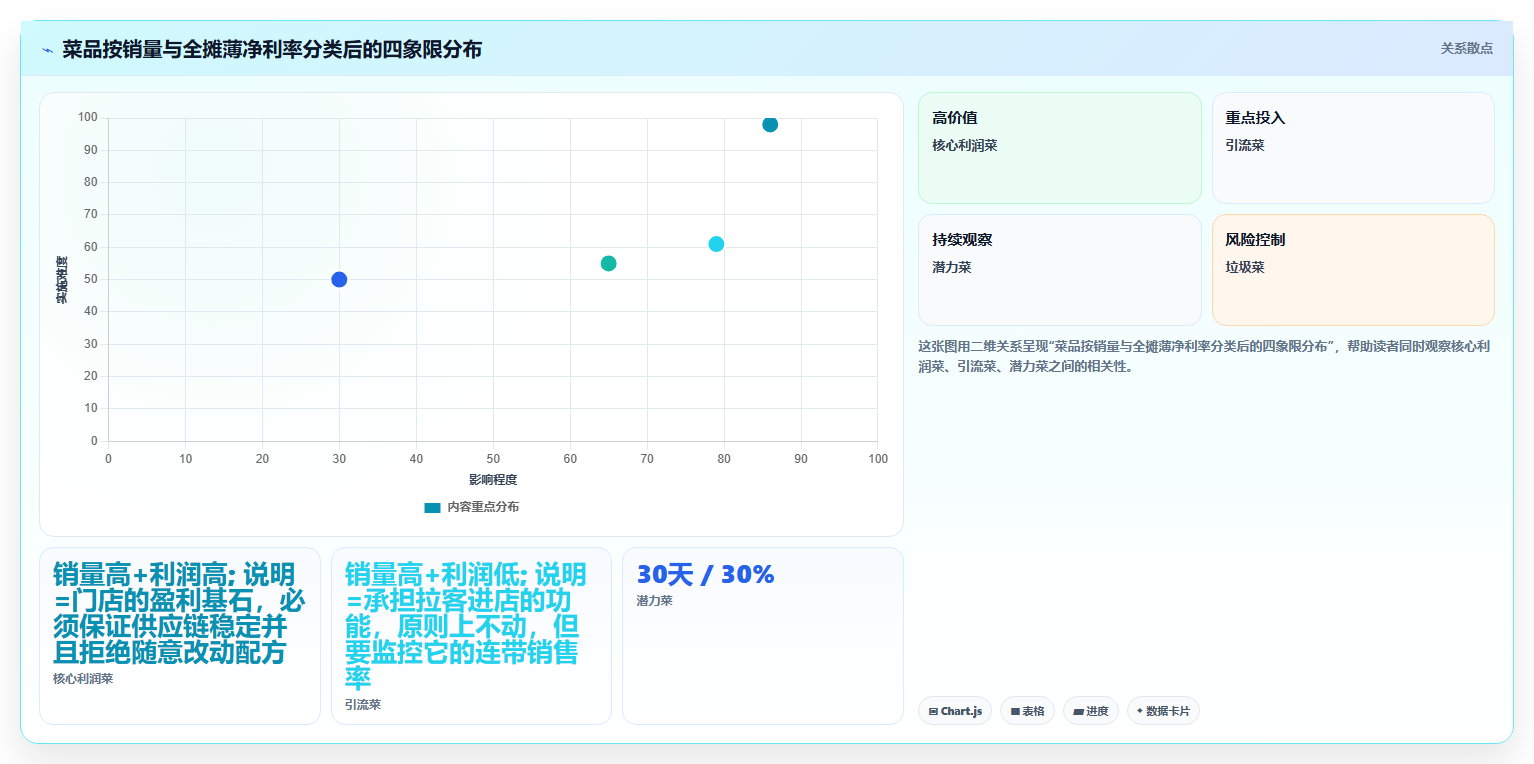This screenshot has width=1534, height=764.
Task: Click the 关系散点 label in header
Action: [1466, 48]
